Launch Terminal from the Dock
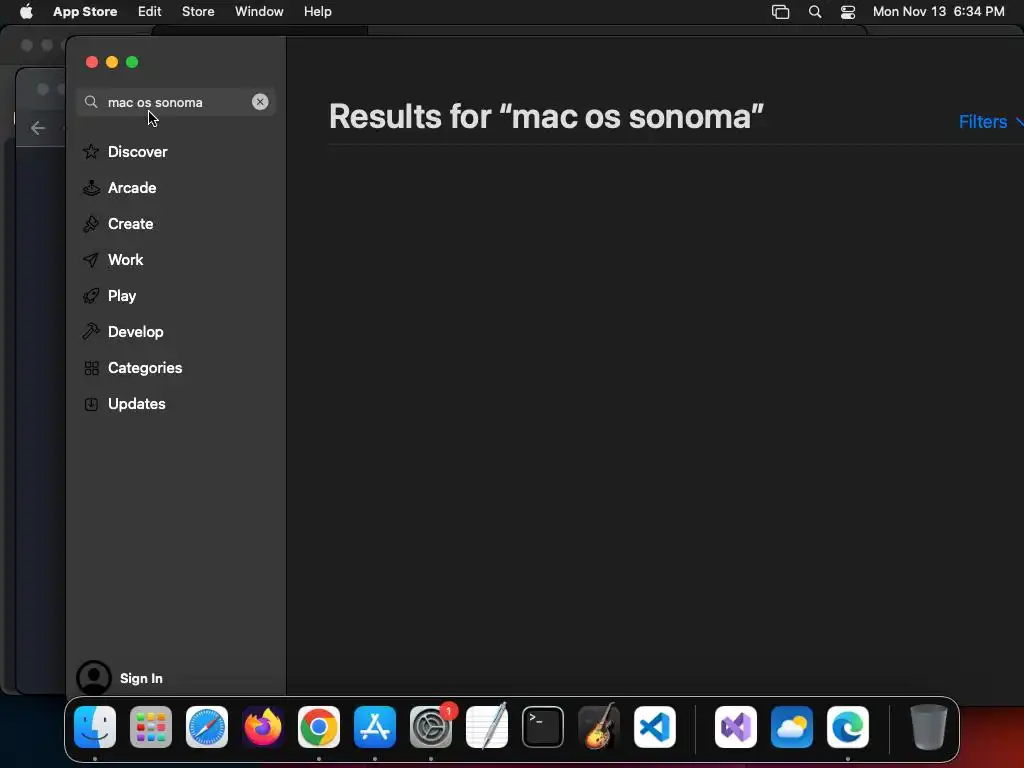The height and width of the screenshot is (768, 1024). point(543,727)
